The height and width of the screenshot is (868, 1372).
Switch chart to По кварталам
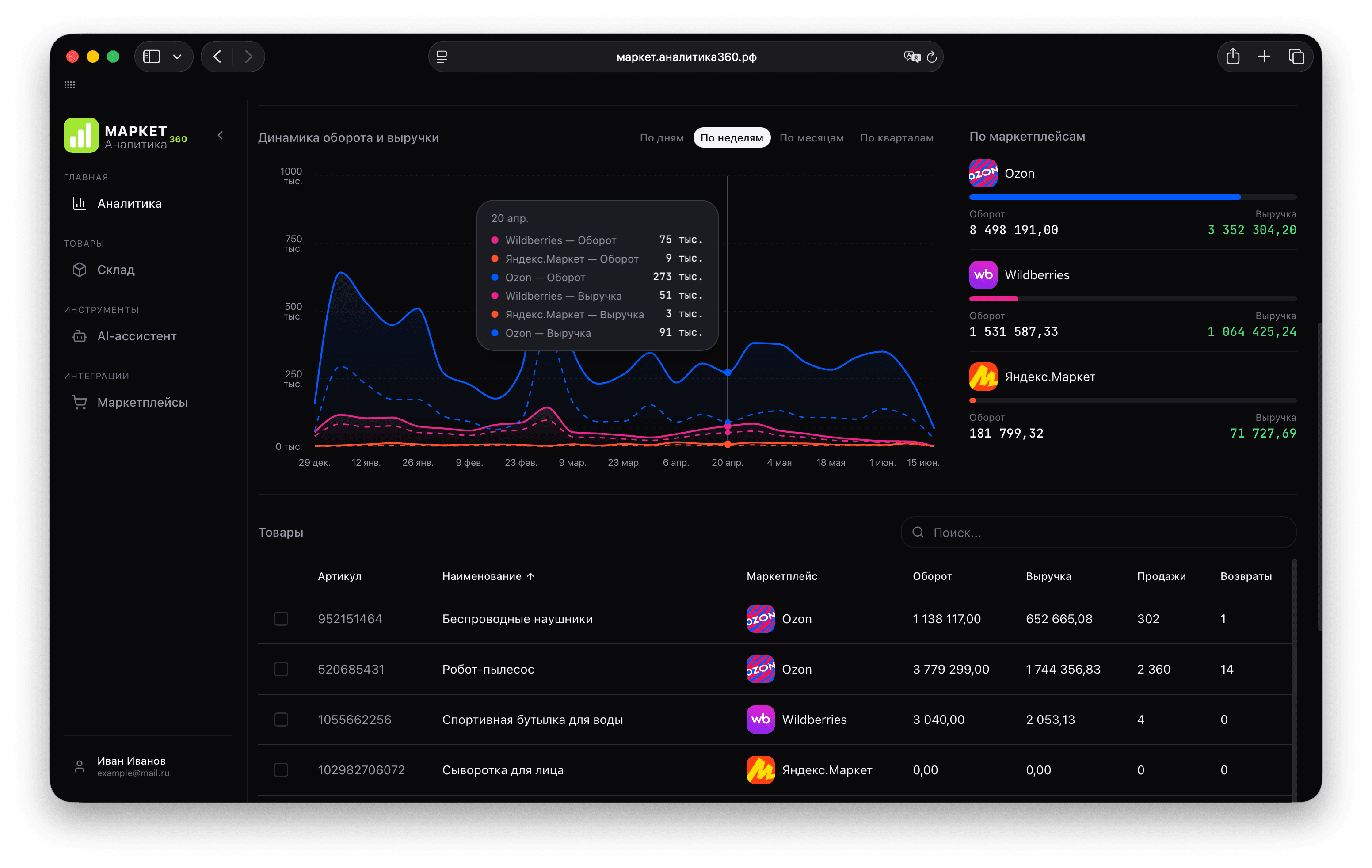click(897, 138)
